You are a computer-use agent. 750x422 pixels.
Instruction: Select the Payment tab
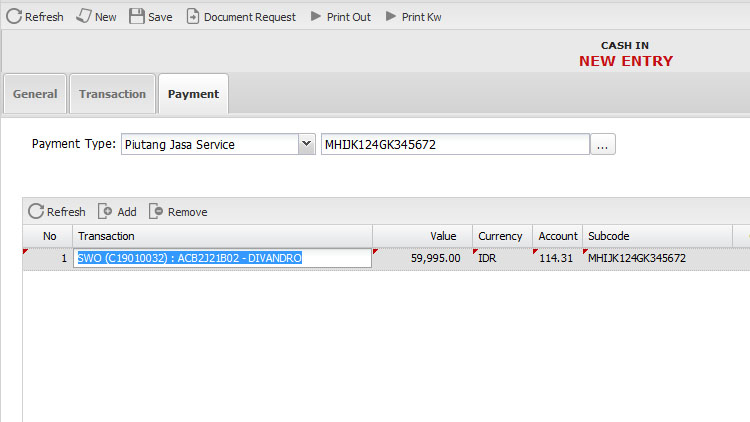tap(193, 94)
